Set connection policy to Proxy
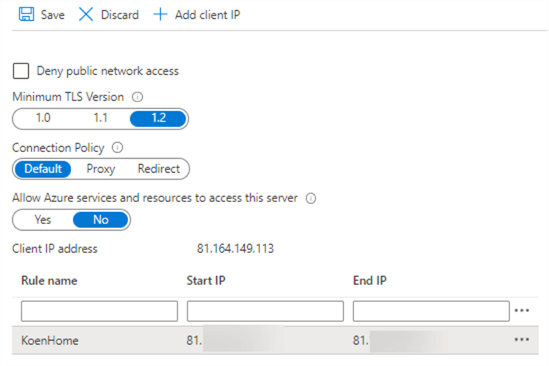 (x=101, y=169)
